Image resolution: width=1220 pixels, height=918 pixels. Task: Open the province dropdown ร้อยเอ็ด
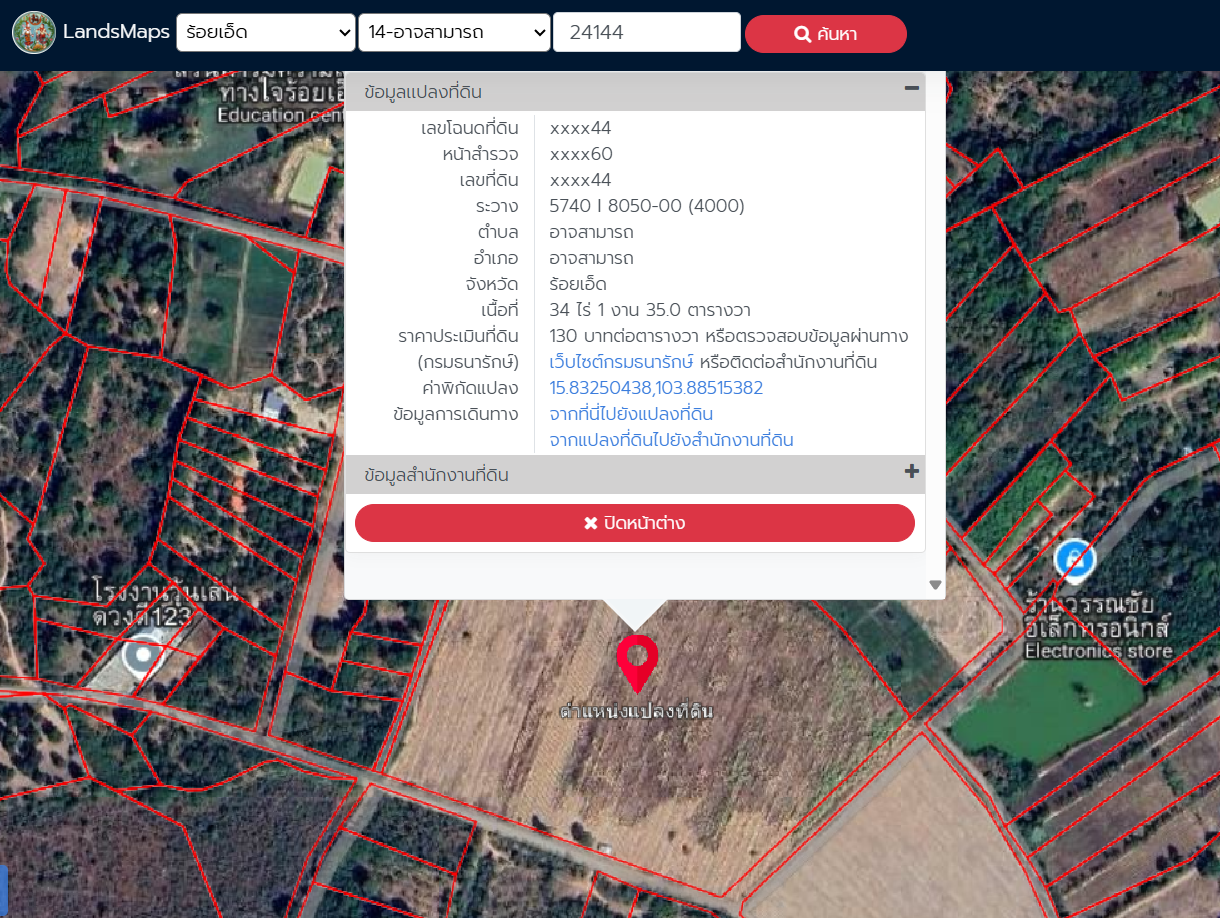265,33
